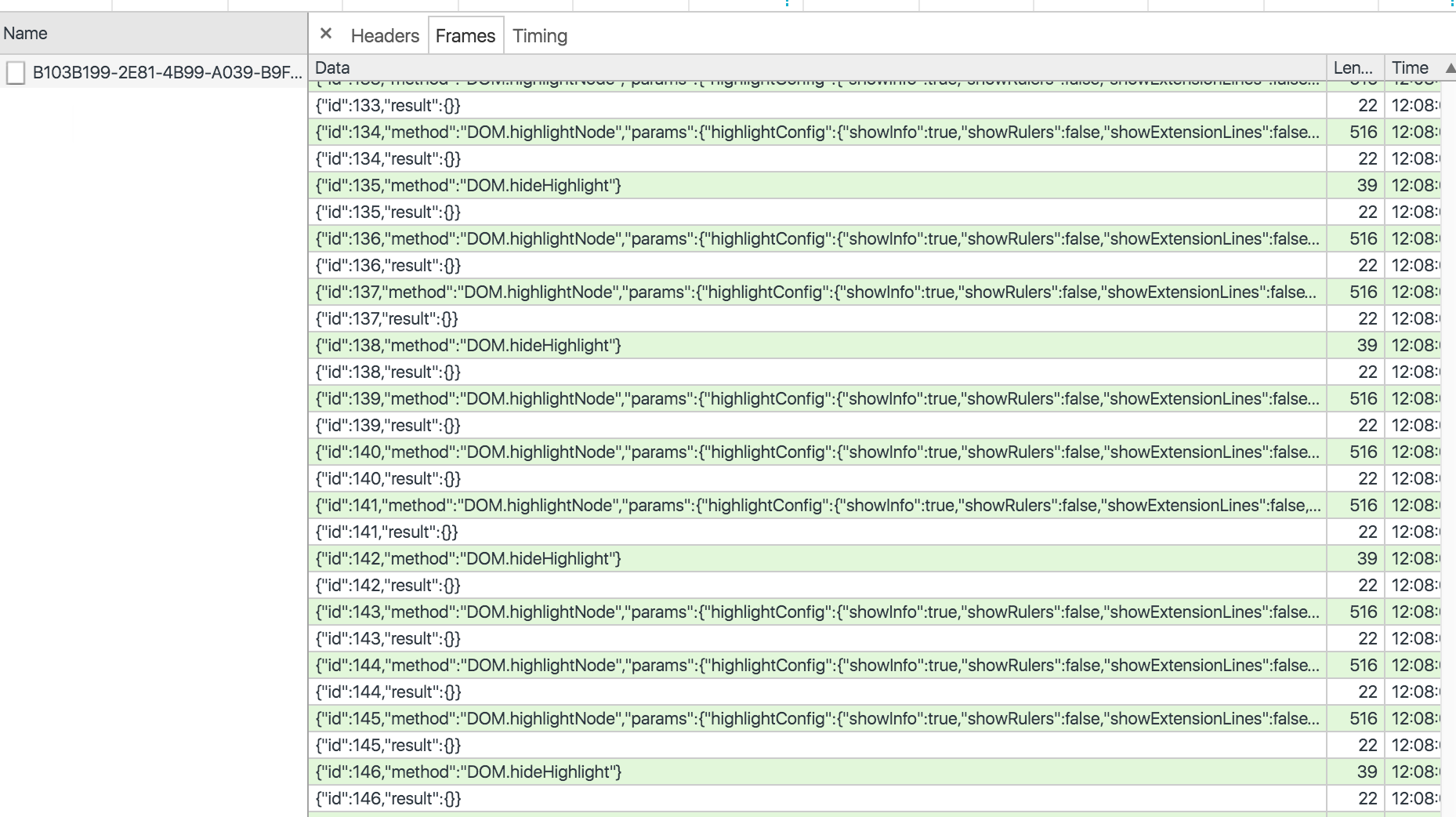Select id 135 DOM.hideHighlight frame
Image resolution: width=1456 pixels, height=817 pixels.
point(468,186)
